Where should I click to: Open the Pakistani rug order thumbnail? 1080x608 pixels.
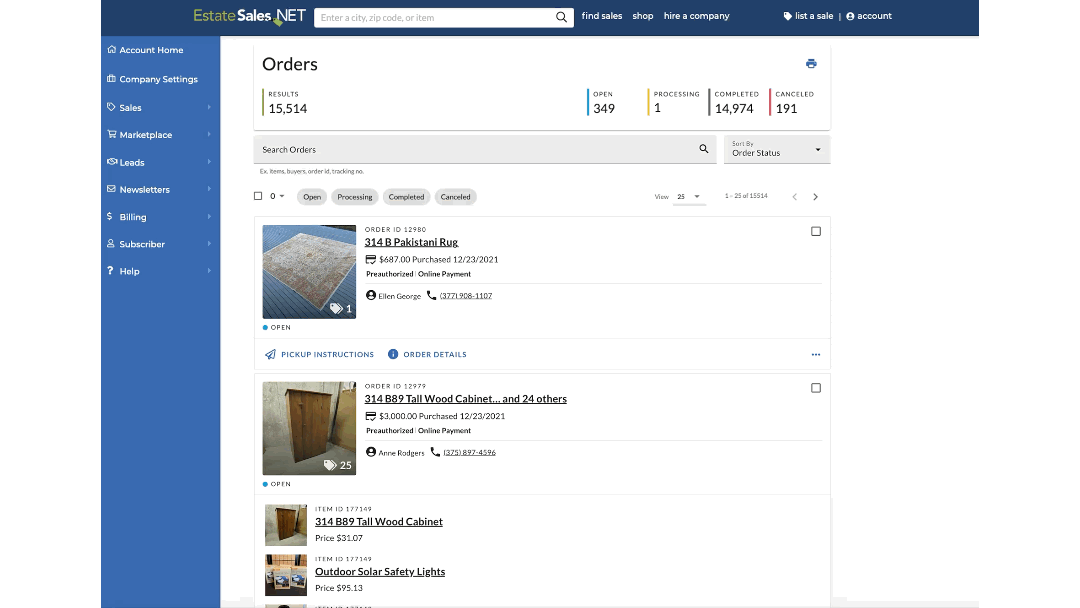click(x=309, y=271)
